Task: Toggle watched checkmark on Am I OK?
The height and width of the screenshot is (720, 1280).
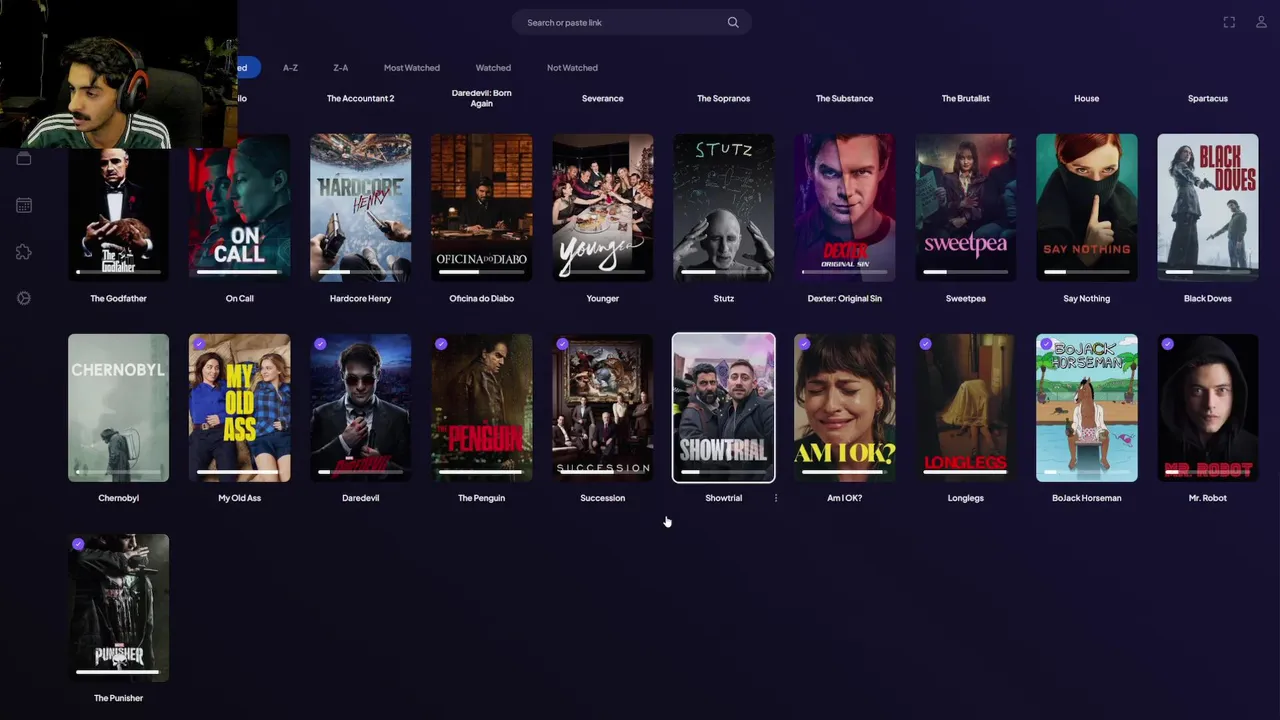Action: coord(804,344)
